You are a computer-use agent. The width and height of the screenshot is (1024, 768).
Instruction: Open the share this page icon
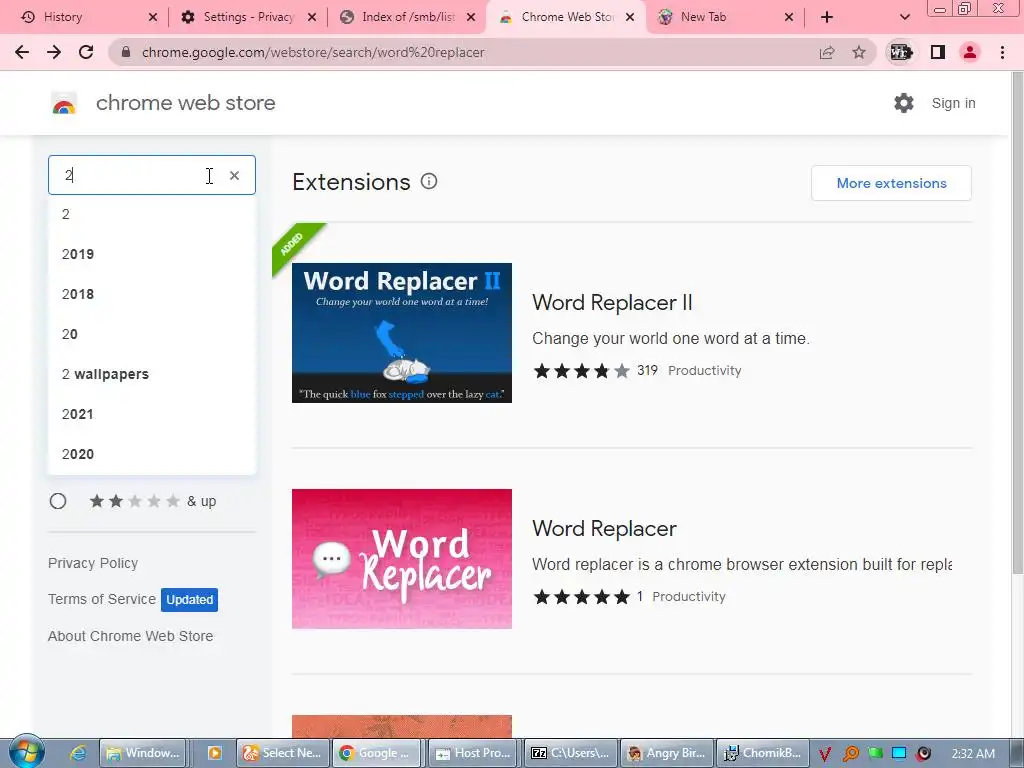pyautogui.click(x=827, y=52)
